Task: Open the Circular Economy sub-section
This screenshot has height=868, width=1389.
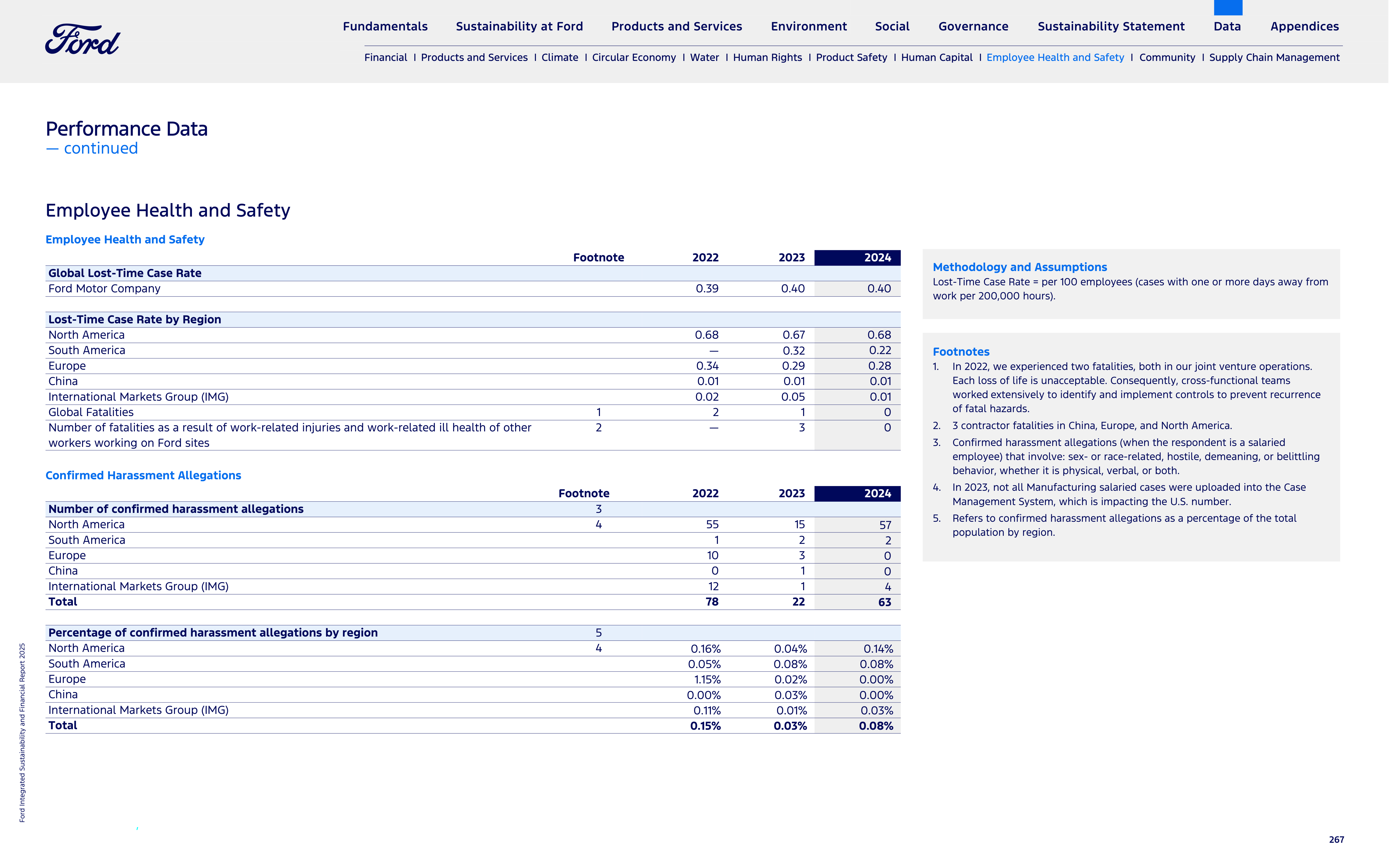Action: coord(634,58)
